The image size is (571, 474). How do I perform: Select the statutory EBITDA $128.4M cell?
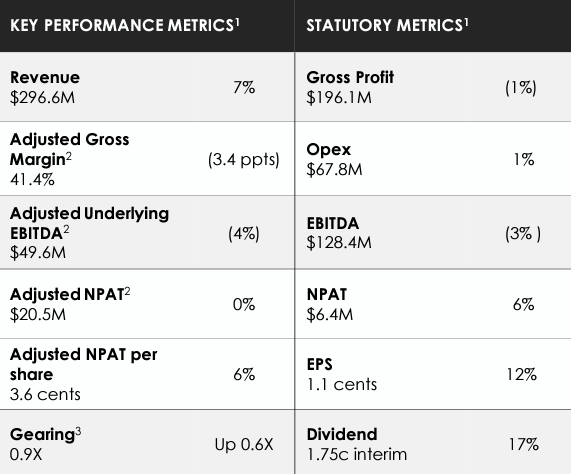click(x=339, y=233)
